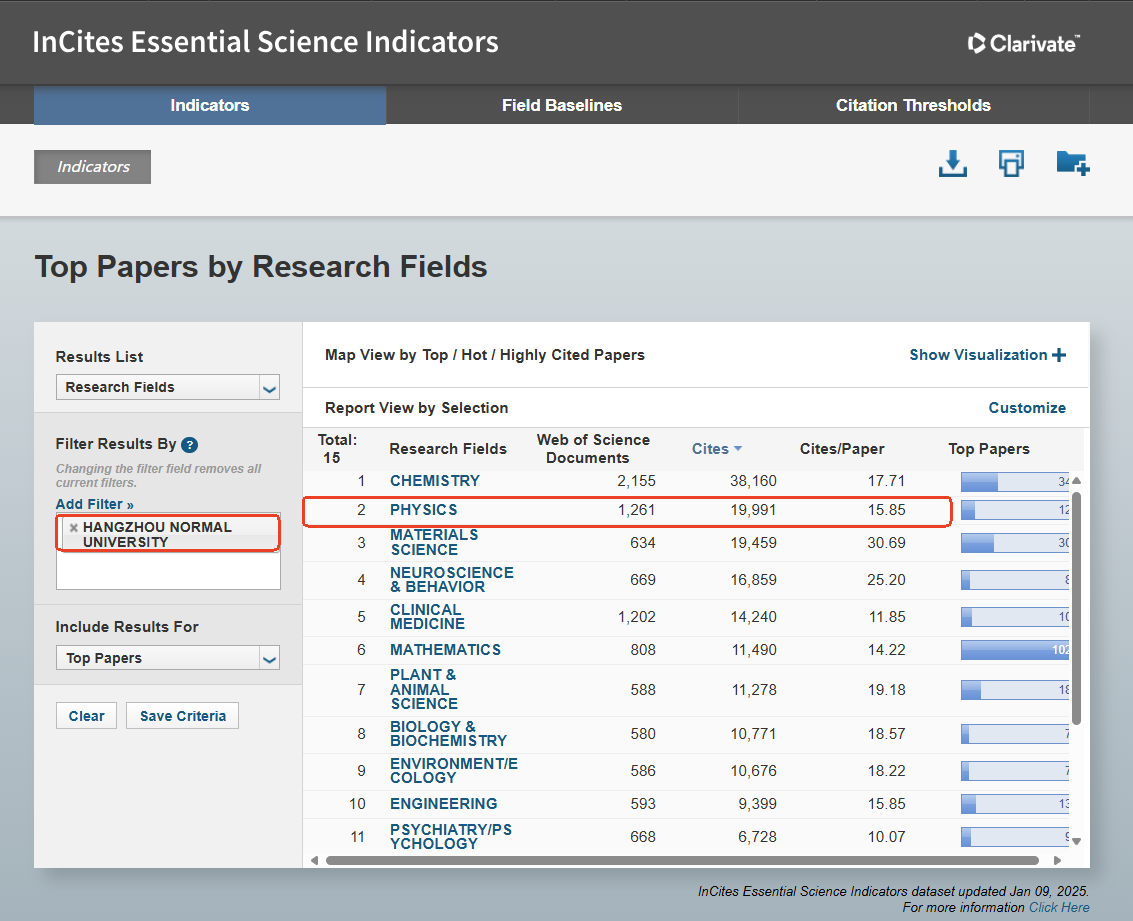Switch to the Field Baselines tab

561,105
